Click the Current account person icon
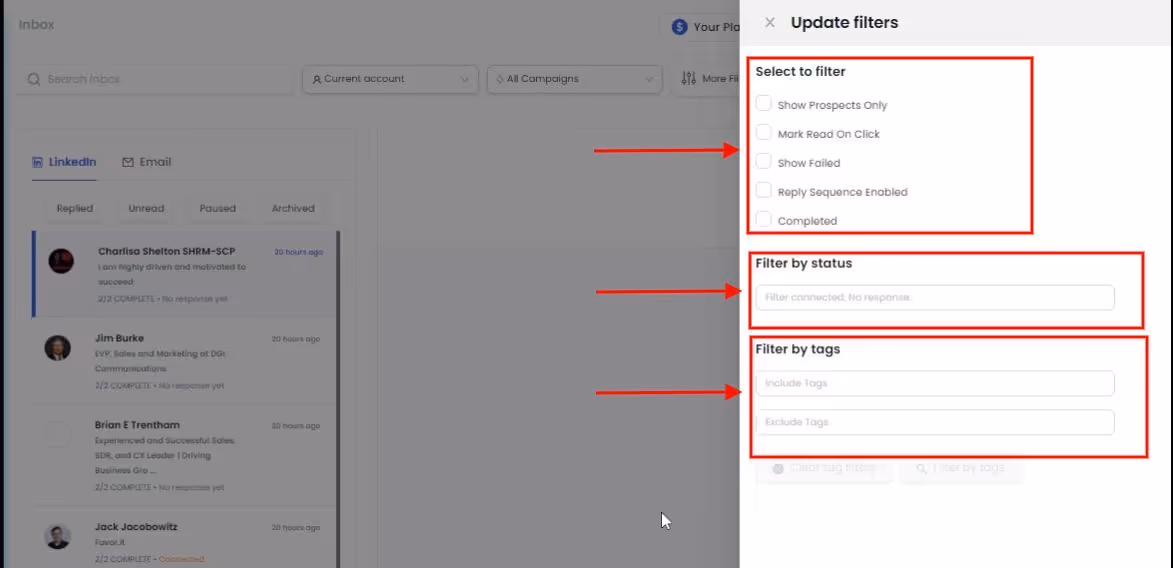Image resolution: width=1173 pixels, height=568 pixels. tap(317, 79)
